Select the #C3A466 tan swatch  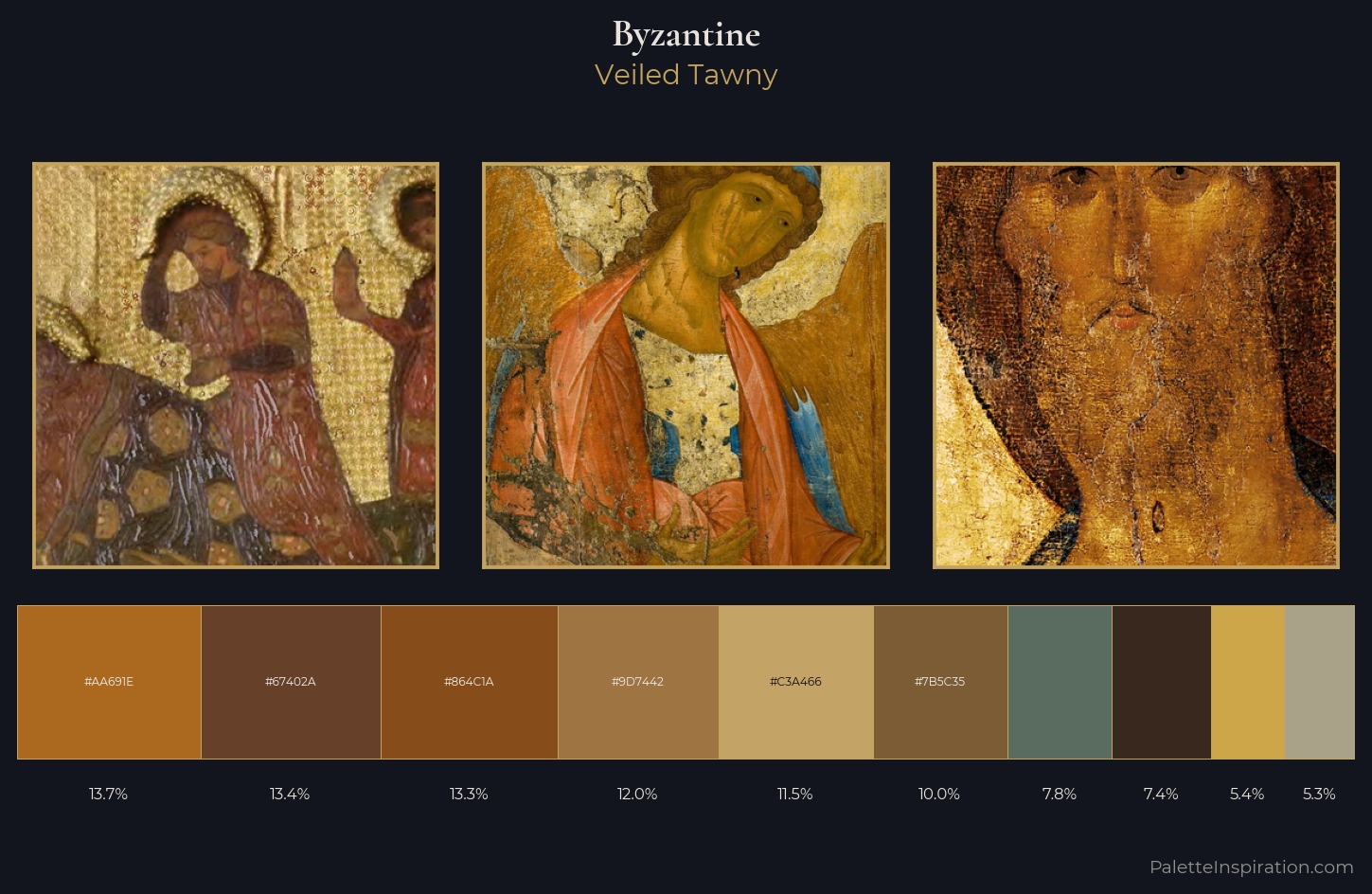[x=796, y=682]
